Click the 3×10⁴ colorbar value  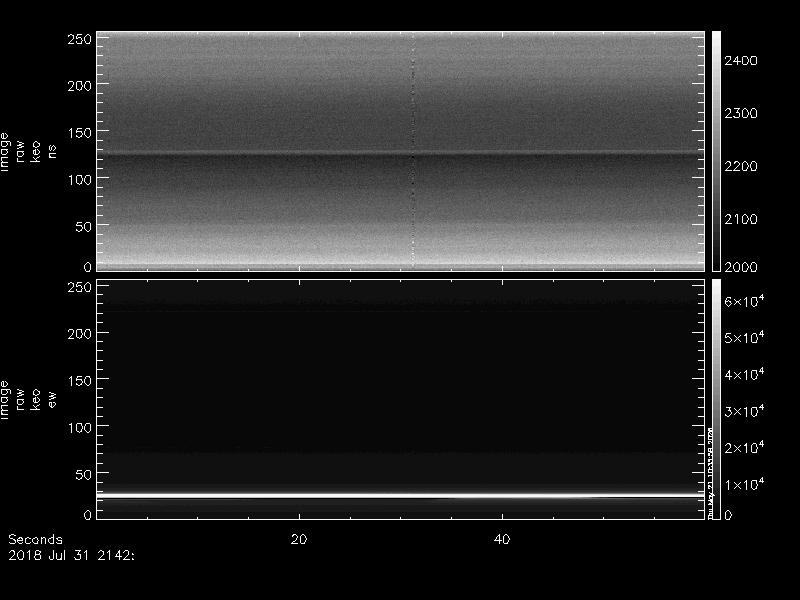point(744,411)
